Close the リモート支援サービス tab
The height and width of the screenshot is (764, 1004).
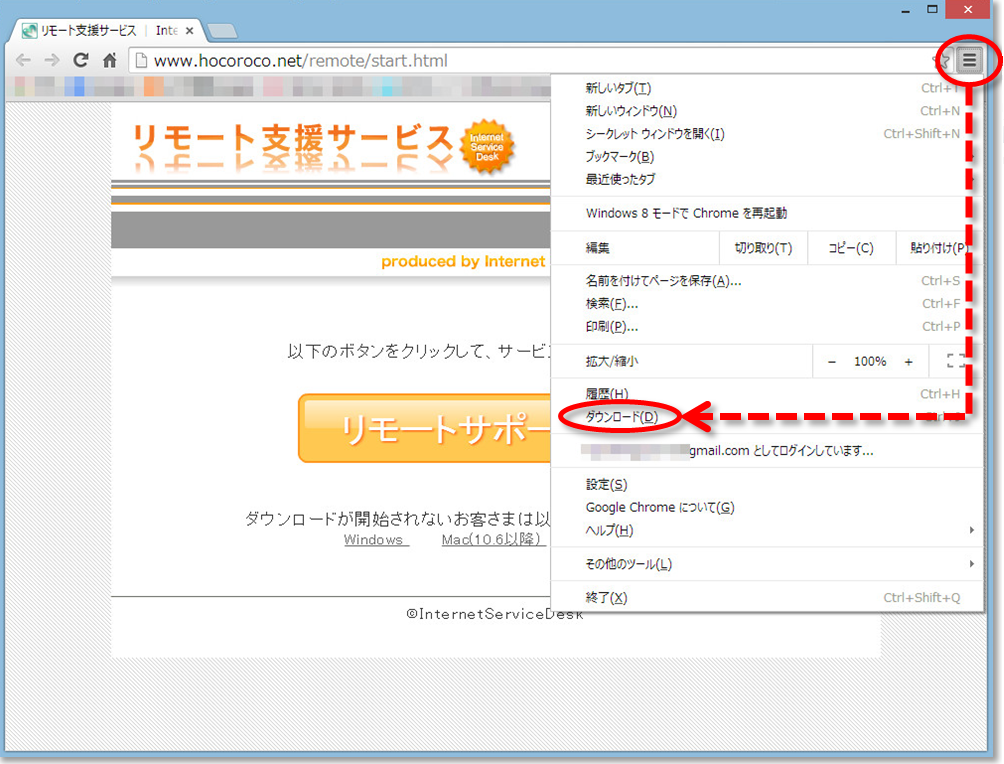190,30
